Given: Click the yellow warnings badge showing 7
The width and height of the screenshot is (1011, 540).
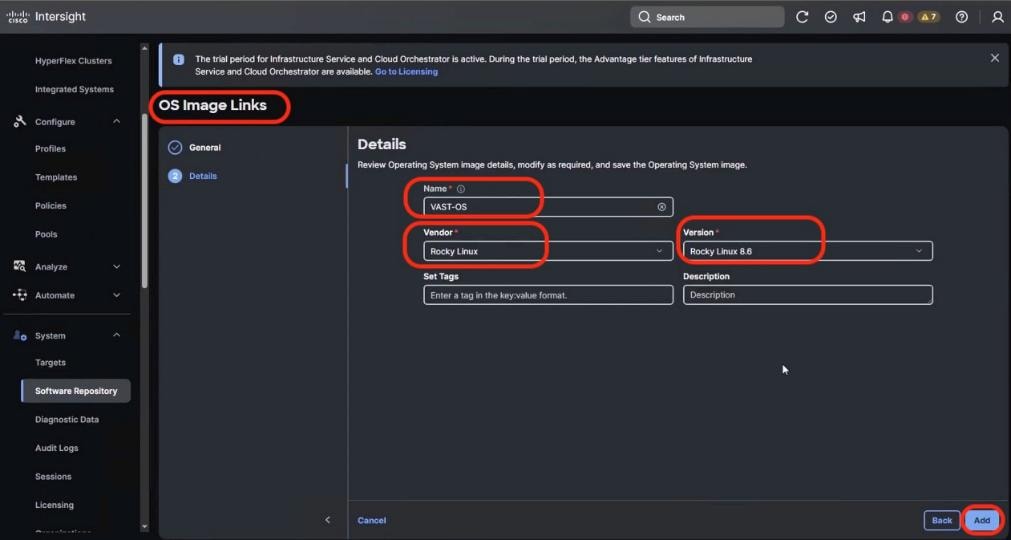Looking at the screenshot, I should [x=928, y=17].
